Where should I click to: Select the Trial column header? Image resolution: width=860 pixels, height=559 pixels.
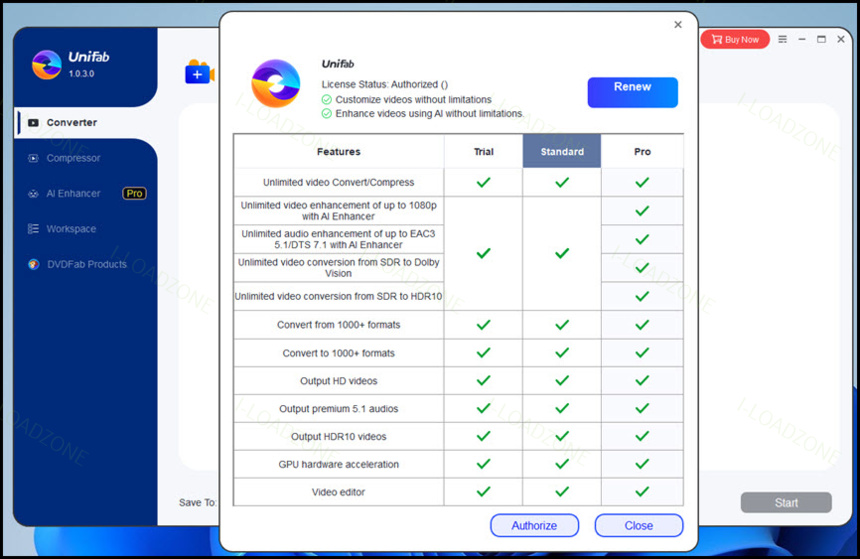pyautogui.click(x=483, y=151)
